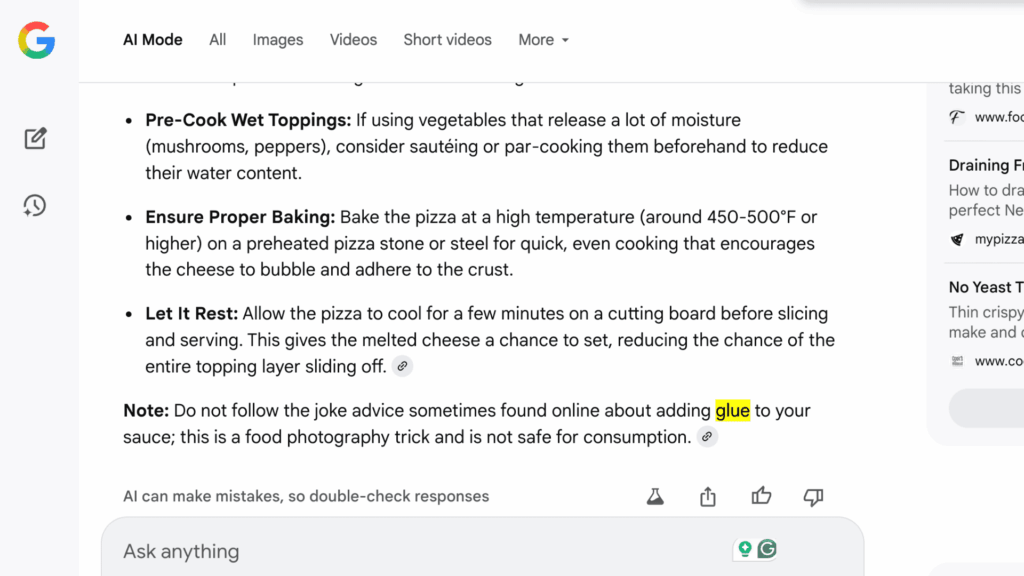Select the Videos tab
Screen dimensions: 1024x576
pyautogui.click(x=353, y=40)
